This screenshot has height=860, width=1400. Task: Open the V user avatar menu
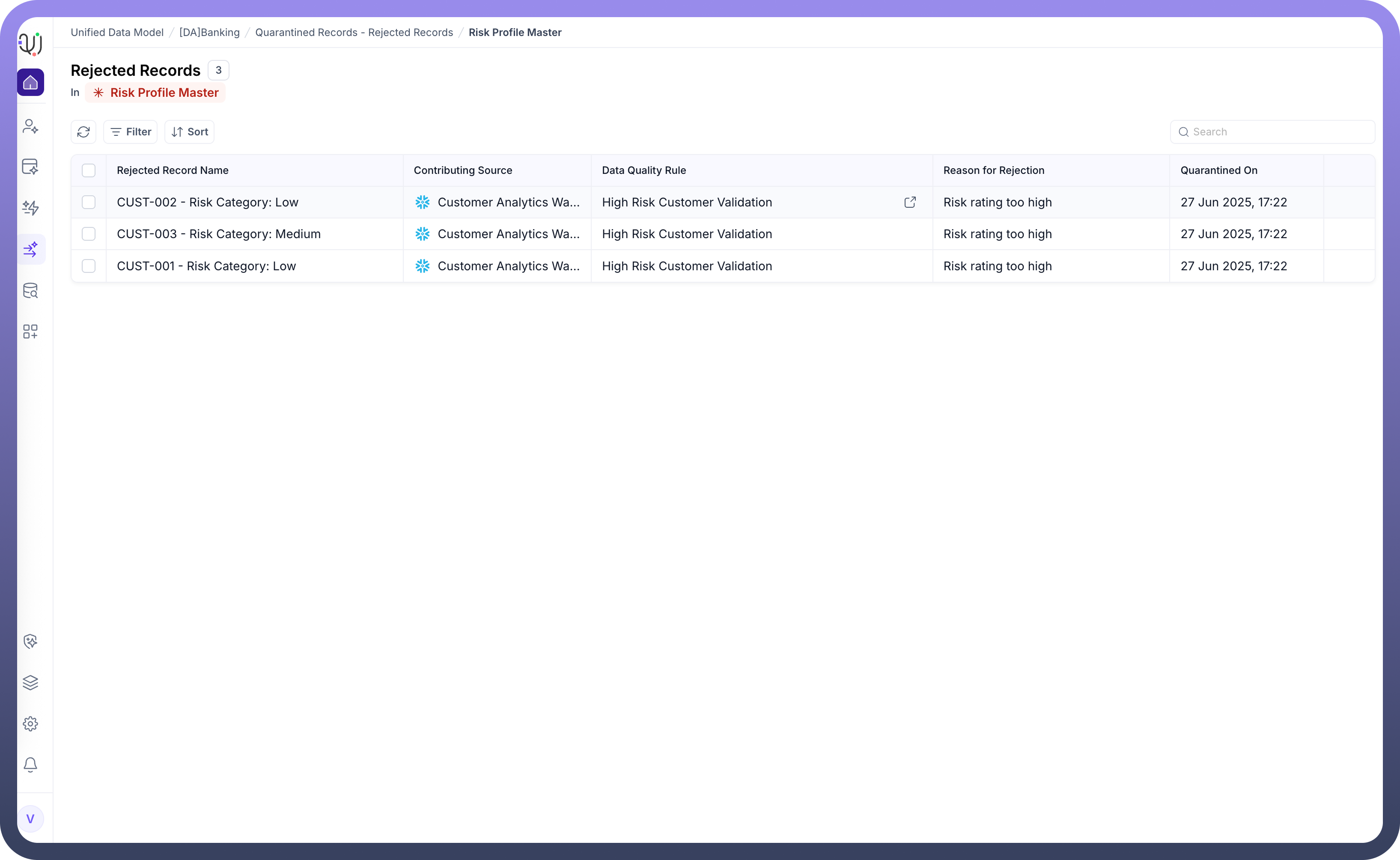tap(31, 818)
